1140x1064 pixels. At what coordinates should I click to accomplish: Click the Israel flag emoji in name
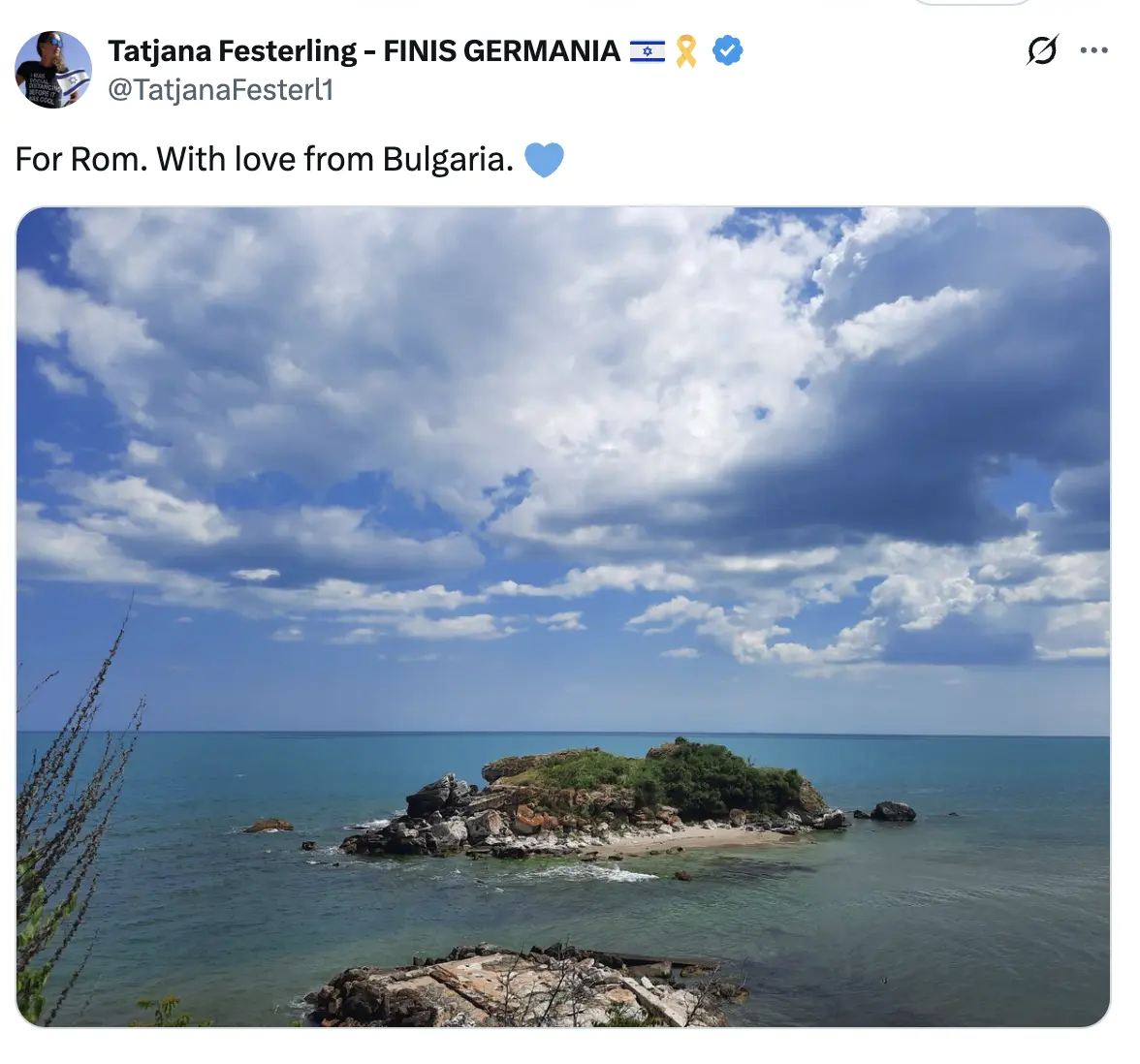[648, 50]
